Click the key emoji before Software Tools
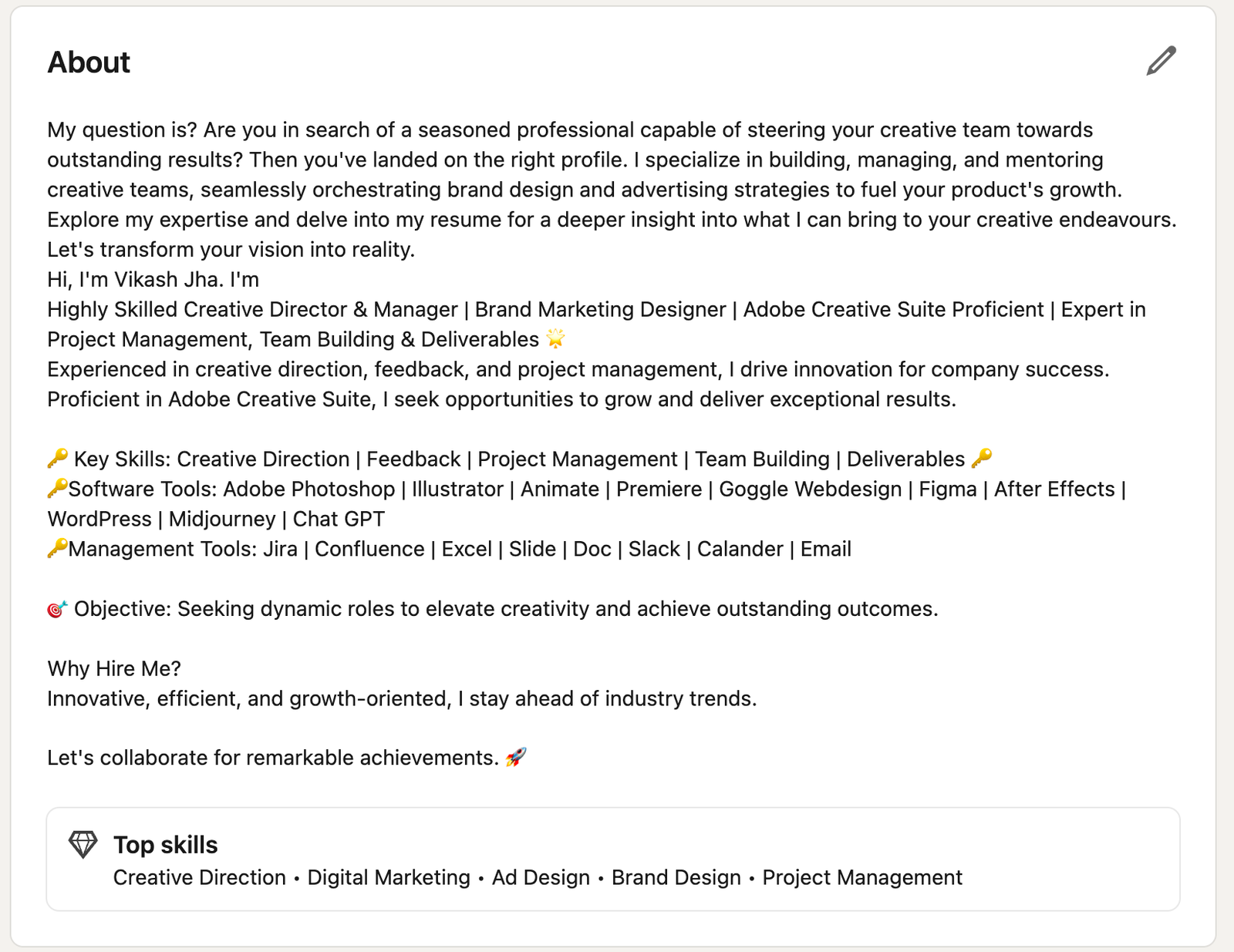Viewport: 1234px width, 952px height. pos(57,489)
